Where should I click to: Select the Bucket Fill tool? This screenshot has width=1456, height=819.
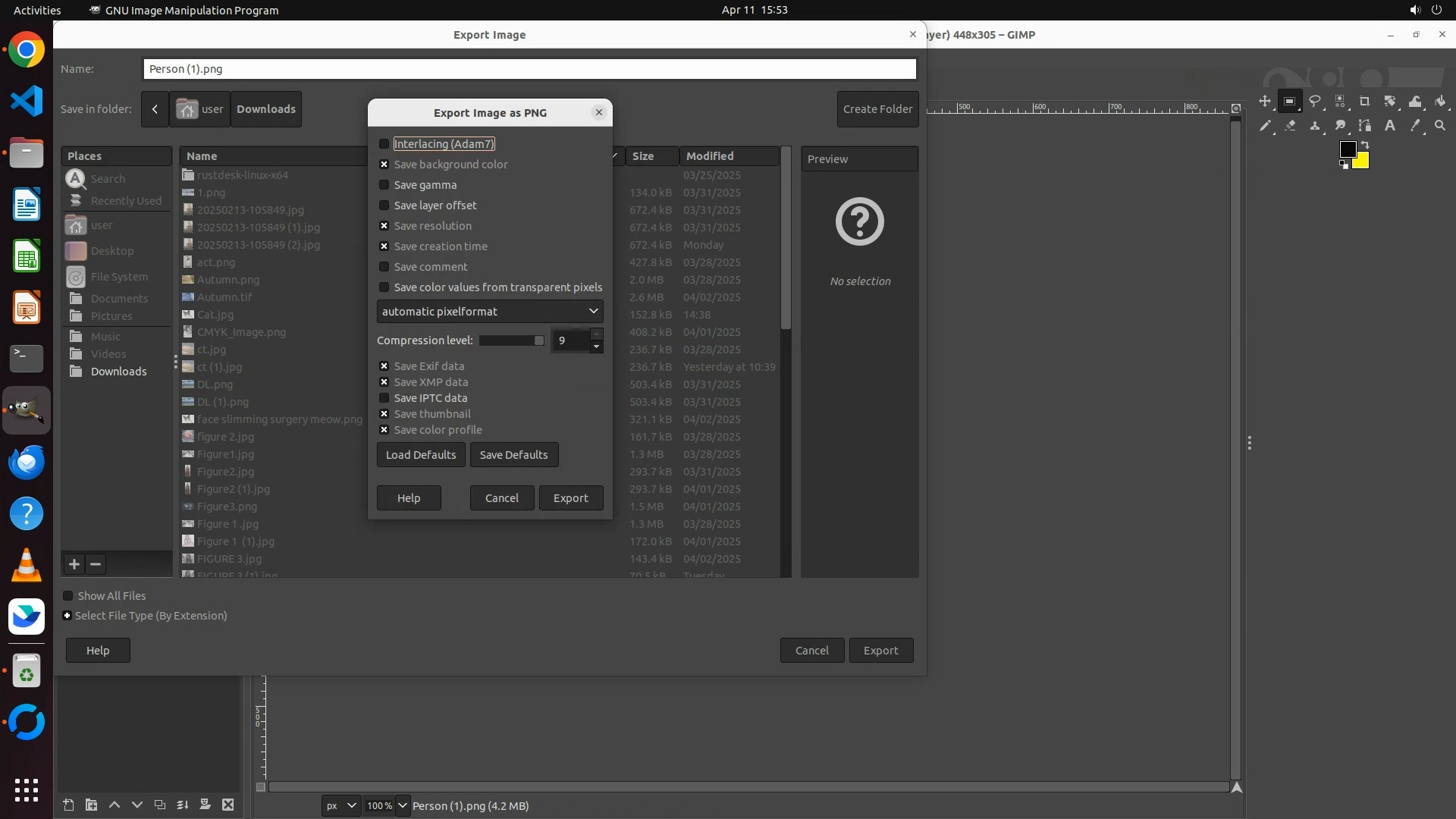click(1440, 101)
